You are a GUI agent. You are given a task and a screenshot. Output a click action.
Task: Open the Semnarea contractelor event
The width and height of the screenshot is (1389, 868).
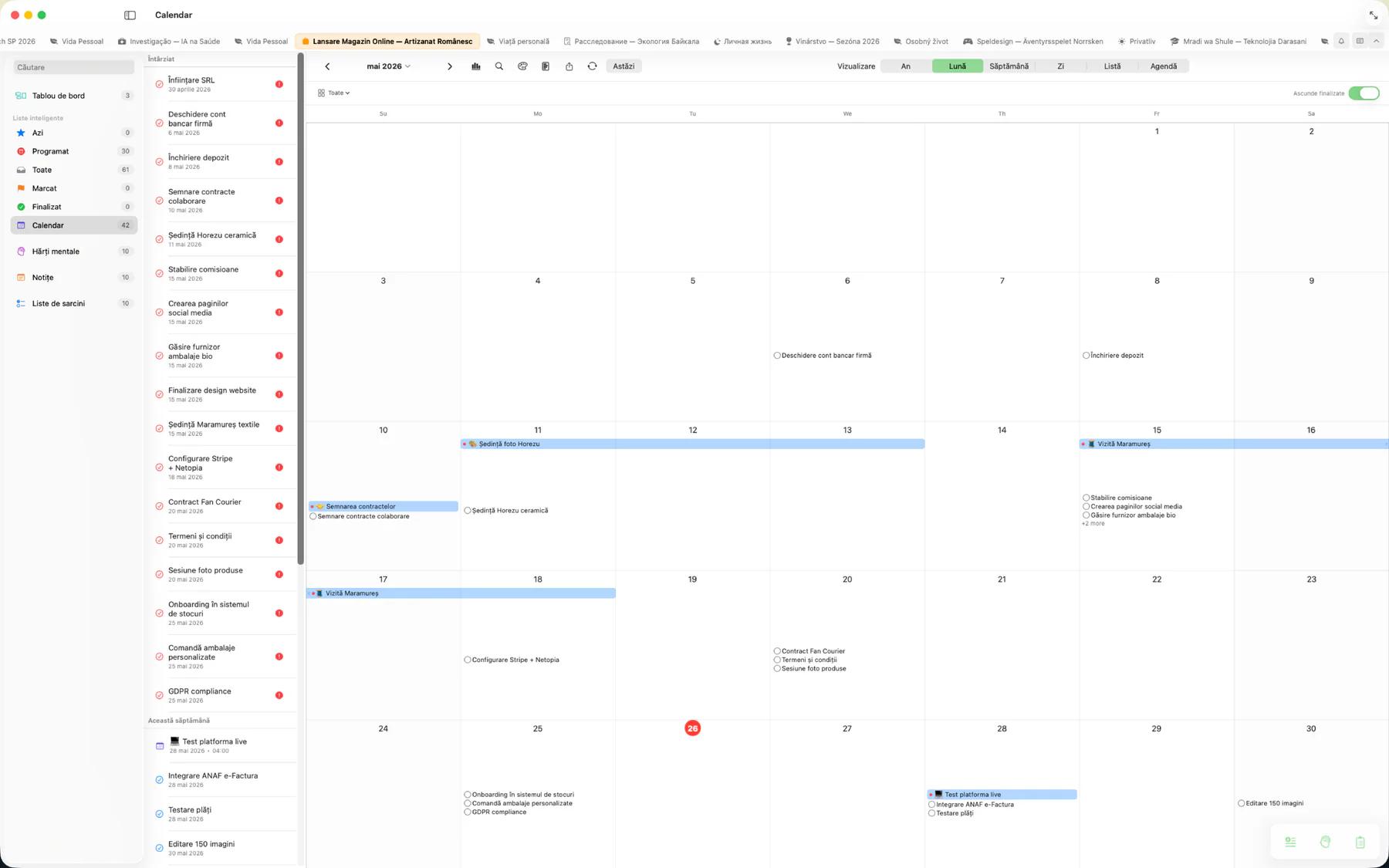[383, 507]
